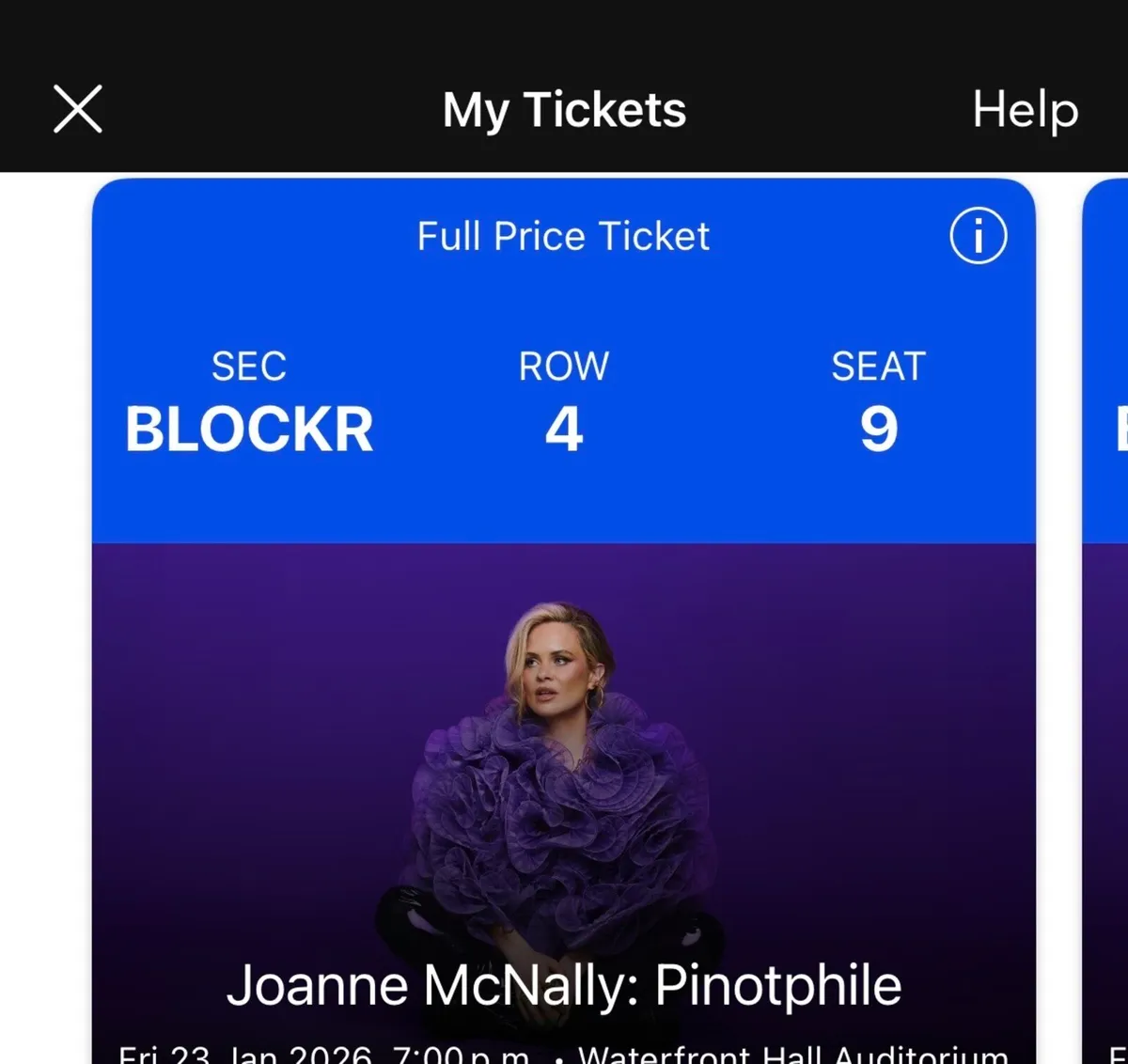
Task: Tap the SEC label text
Action: click(x=248, y=367)
